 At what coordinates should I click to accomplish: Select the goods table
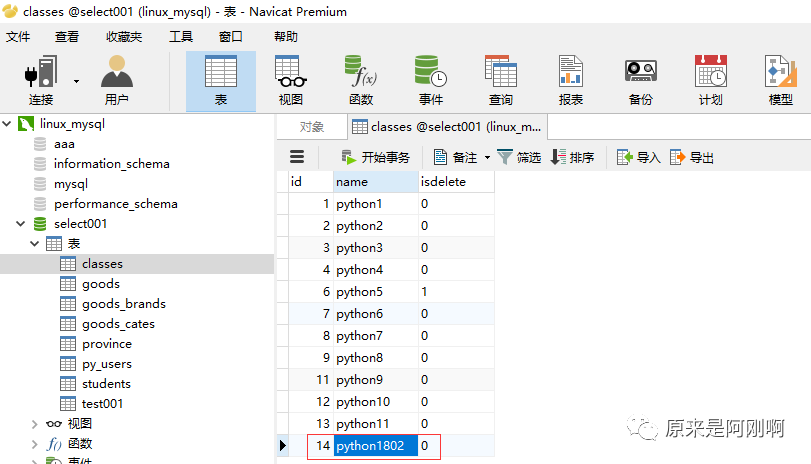[x=101, y=284]
